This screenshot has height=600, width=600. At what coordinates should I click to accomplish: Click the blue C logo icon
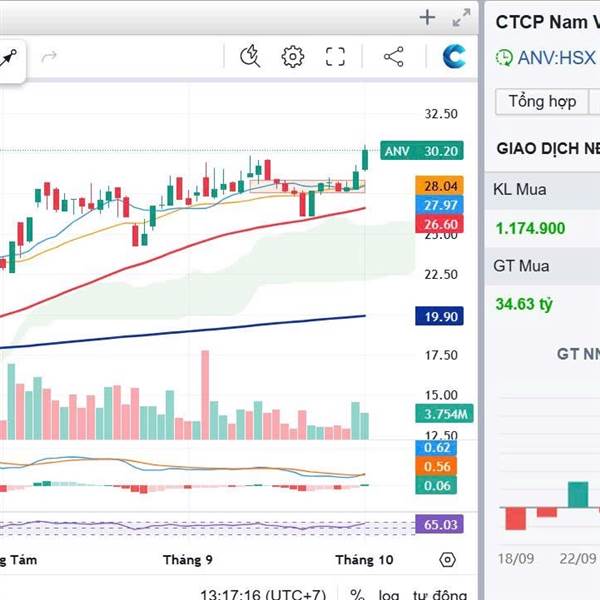[455, 57]
